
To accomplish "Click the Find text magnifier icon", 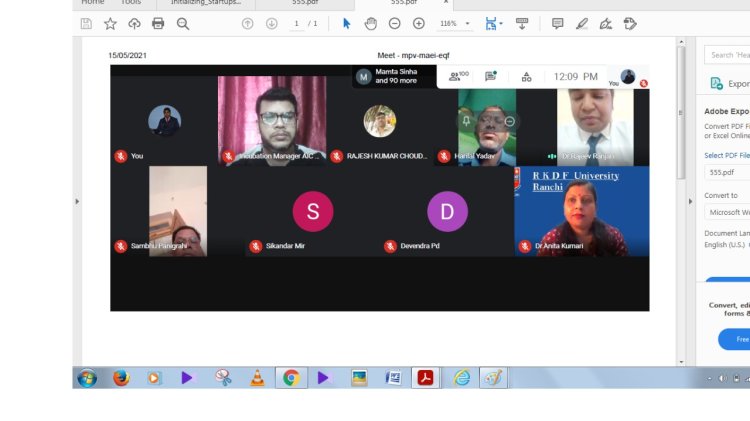I will click(x=183, y=23).
